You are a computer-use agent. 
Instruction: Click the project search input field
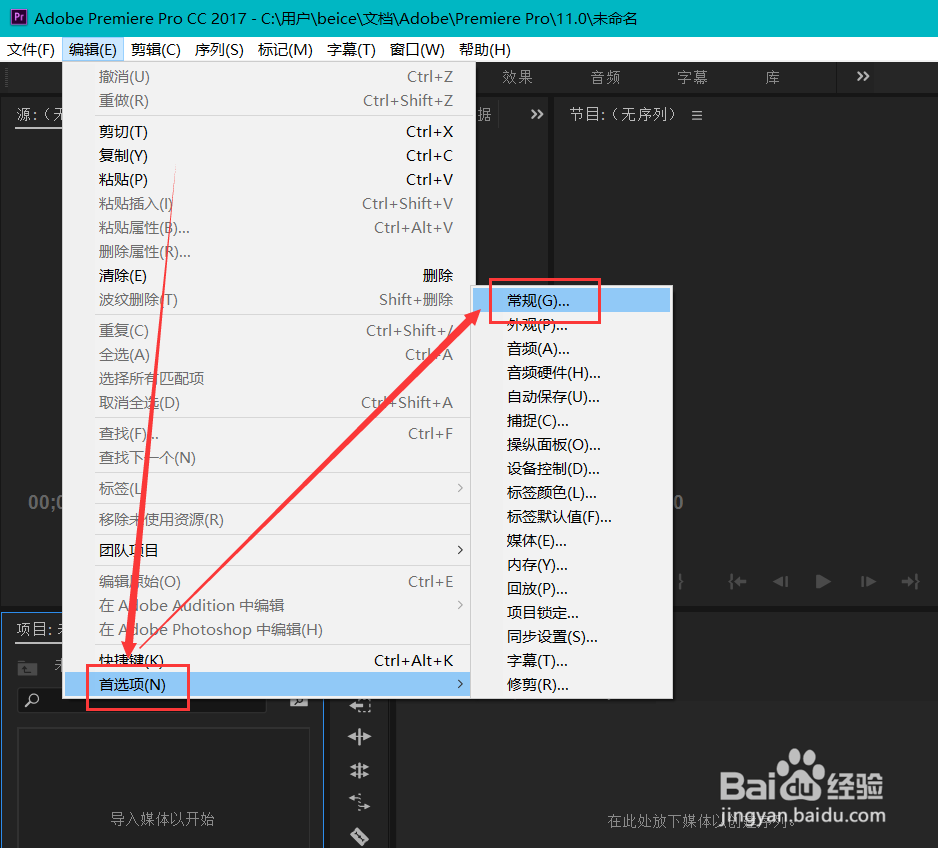click(x=142, y=700)
